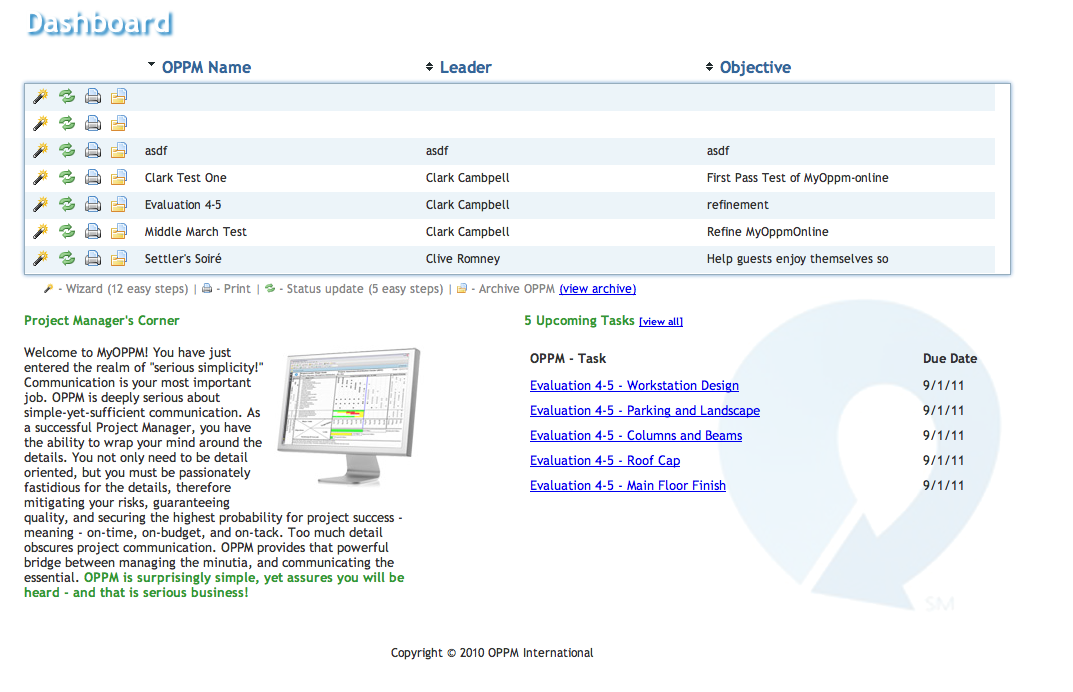Select the Middle March Test name cell
This screenshot has height=692, width=1073.
[196, 232]
